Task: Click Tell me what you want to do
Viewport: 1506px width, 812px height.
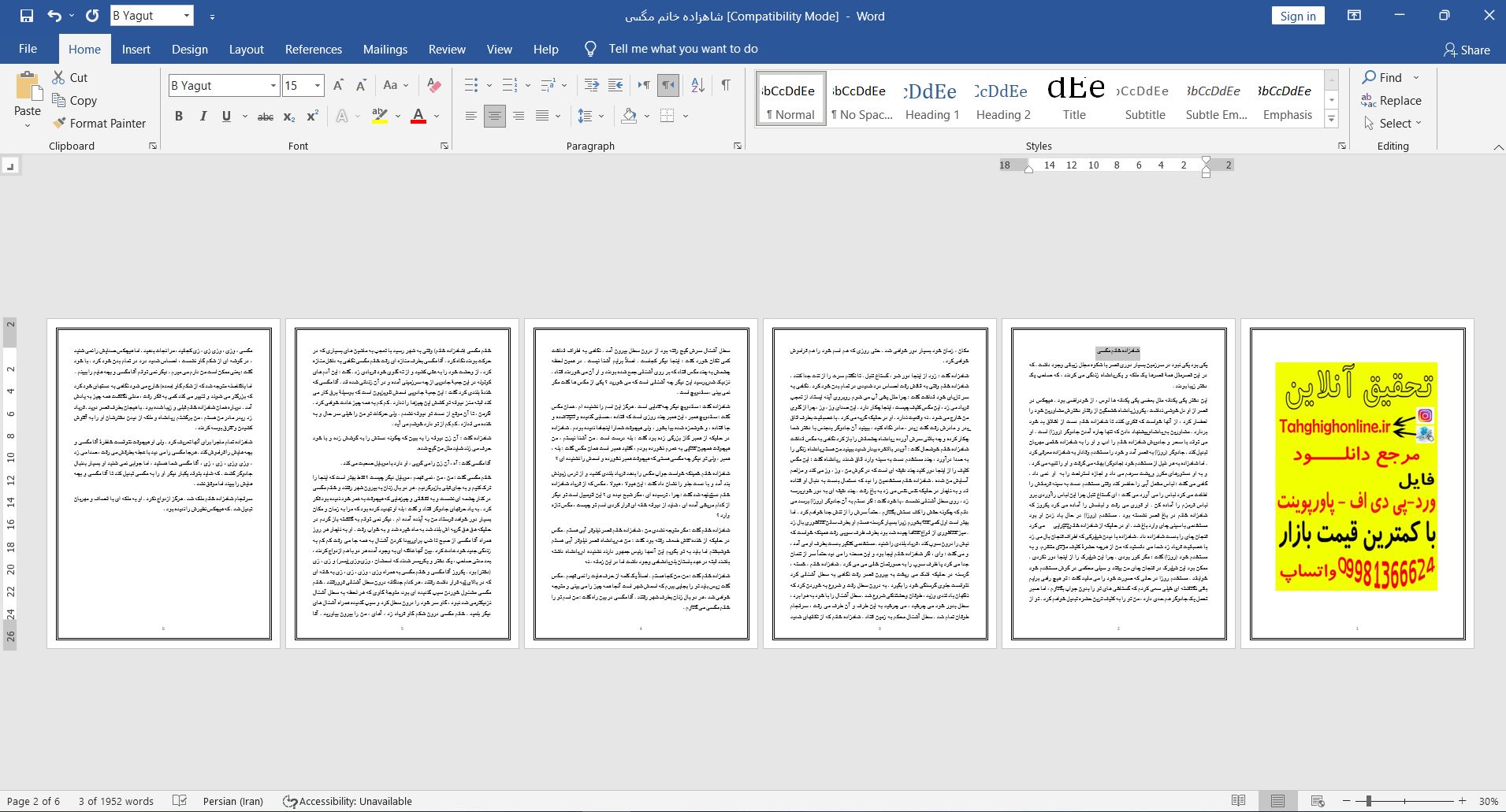Action: click(682, 49)
